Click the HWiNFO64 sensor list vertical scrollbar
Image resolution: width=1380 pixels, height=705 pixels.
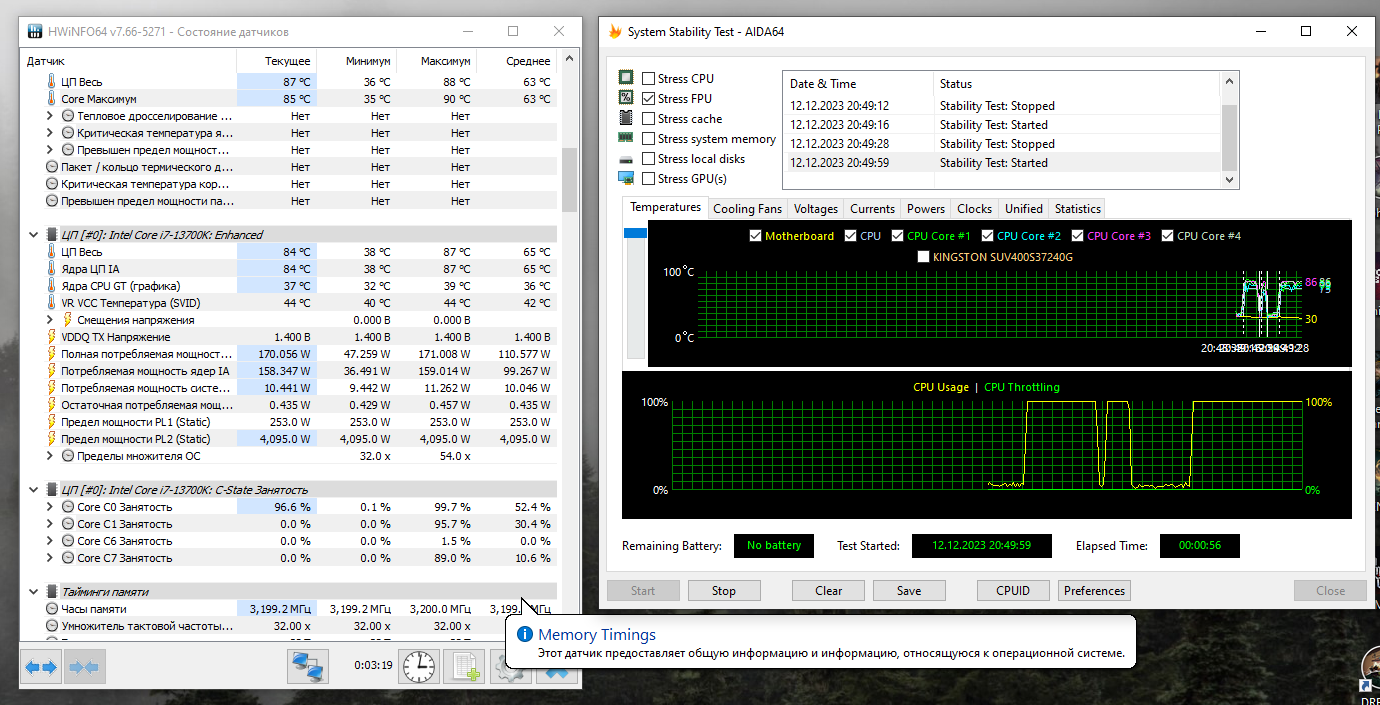(569, 180)
